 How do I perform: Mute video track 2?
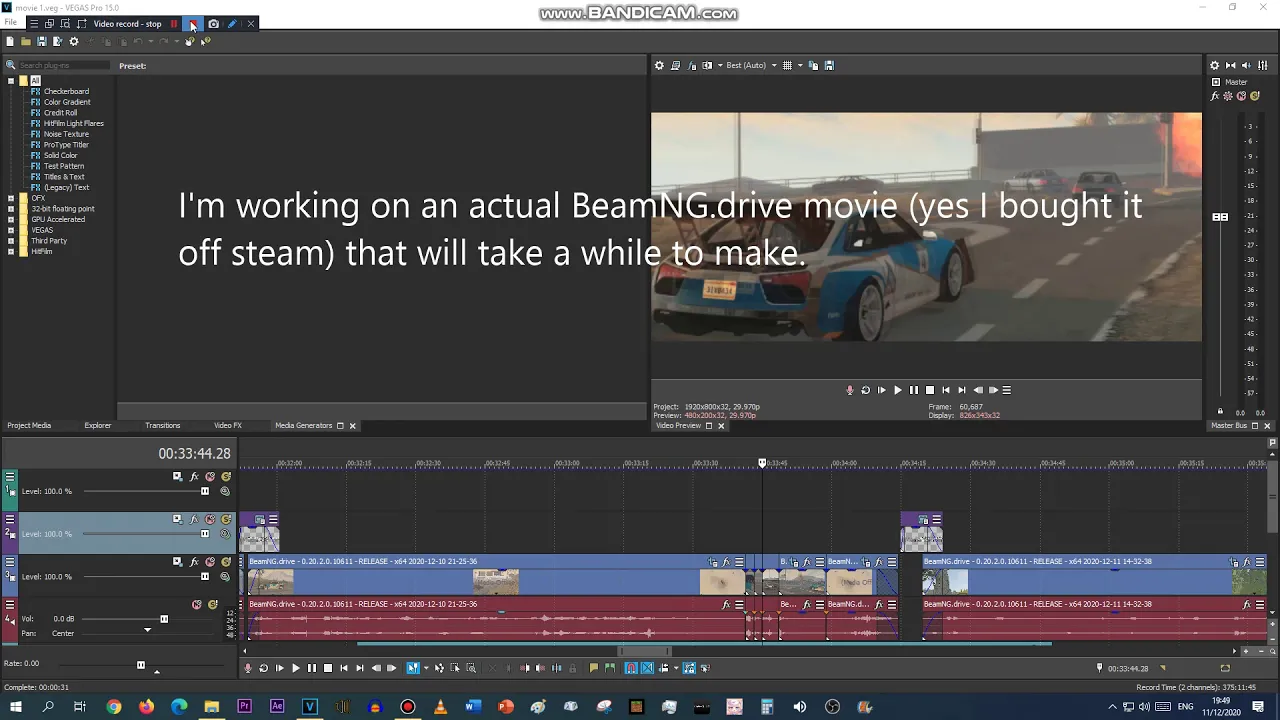210,520
